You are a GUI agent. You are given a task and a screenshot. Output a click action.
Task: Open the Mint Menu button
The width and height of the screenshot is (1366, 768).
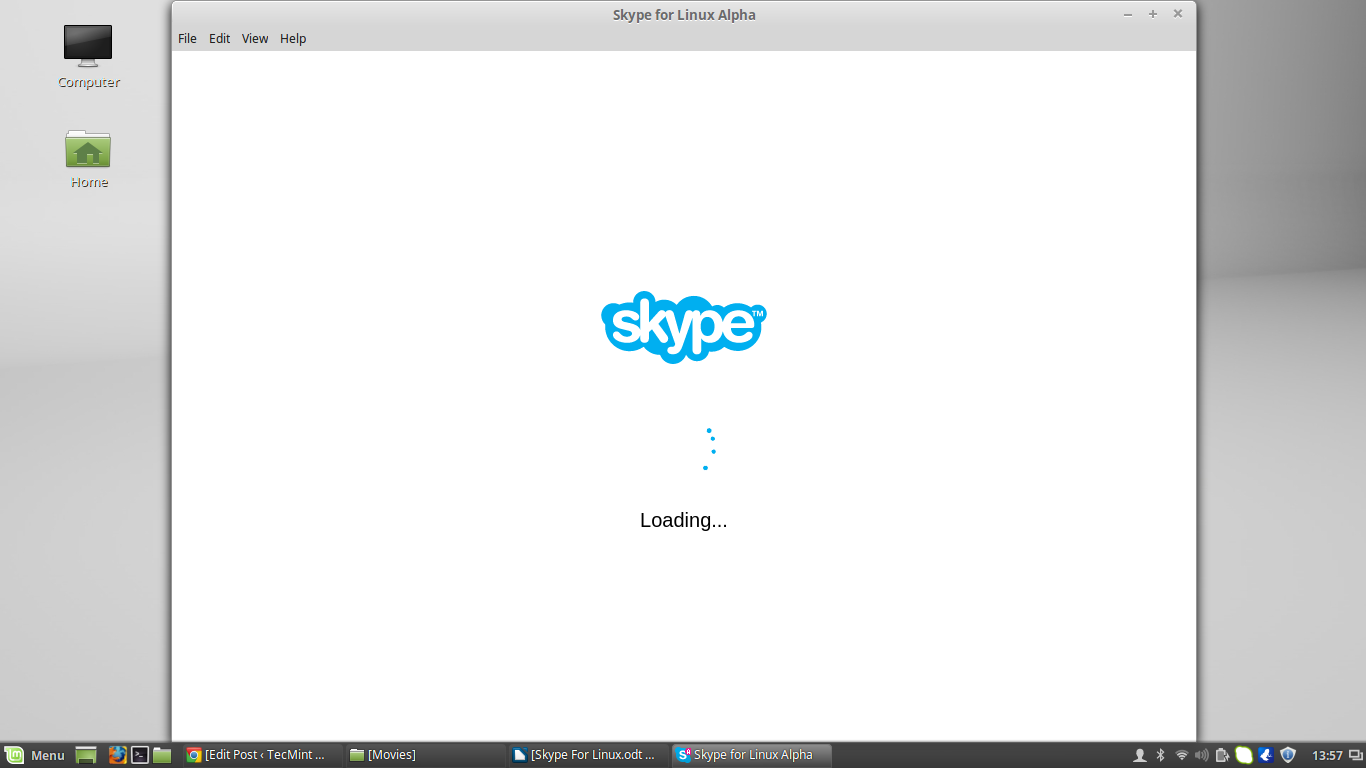(x=35, y=755)
